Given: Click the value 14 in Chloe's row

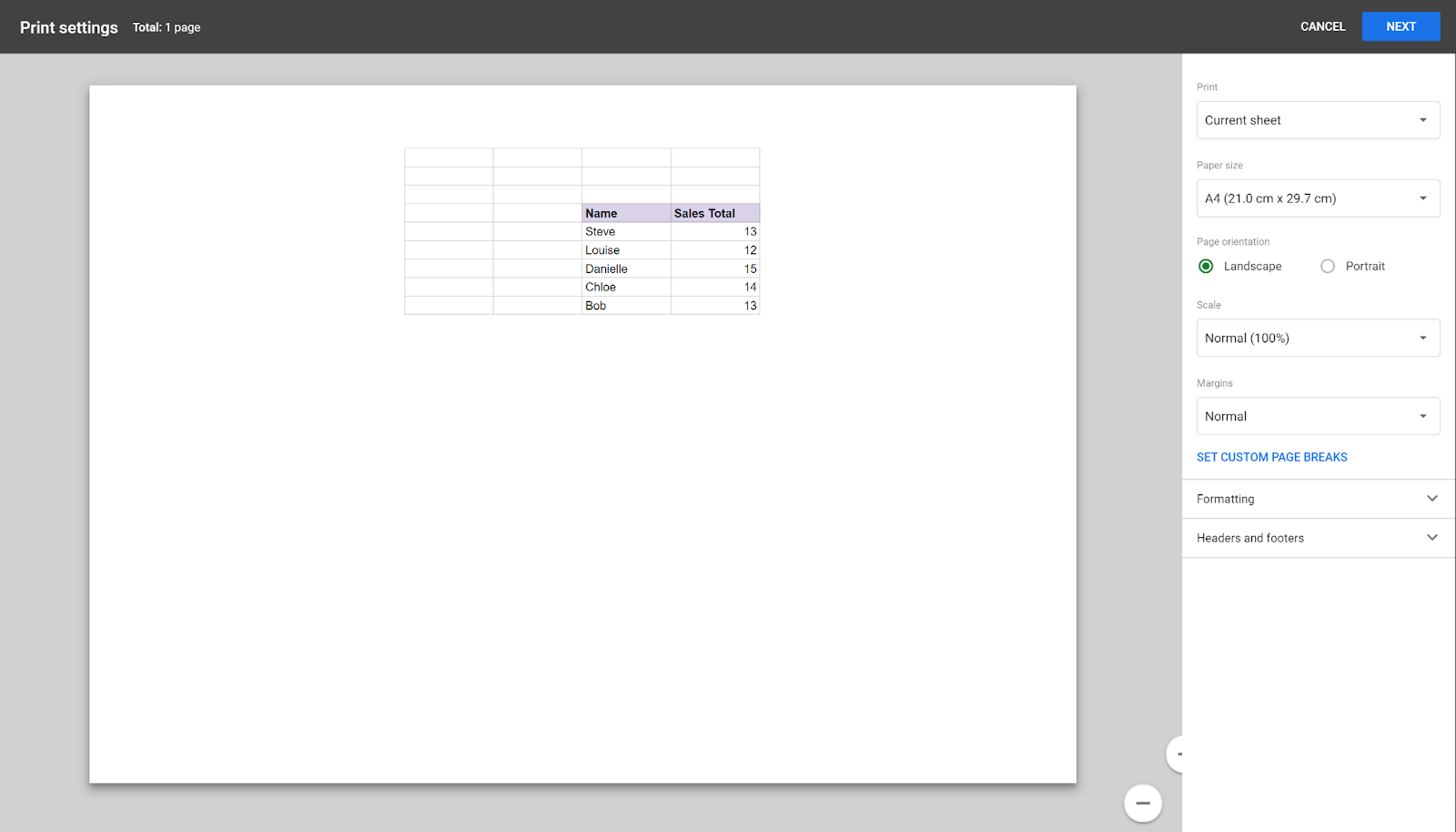Looking at the screenshot, I should tap(750, 287).
